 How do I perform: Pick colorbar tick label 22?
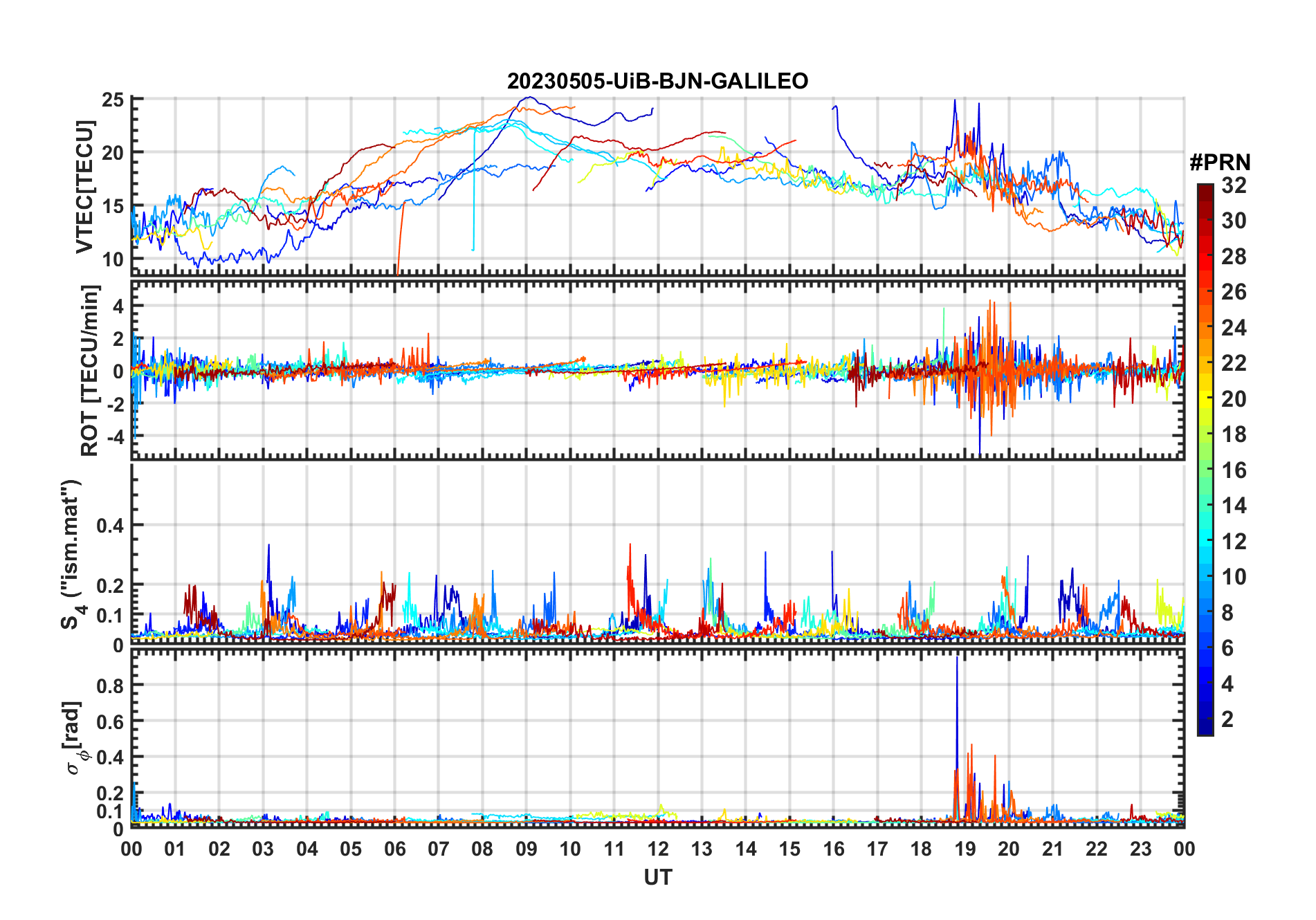[x=1234, y=363]
